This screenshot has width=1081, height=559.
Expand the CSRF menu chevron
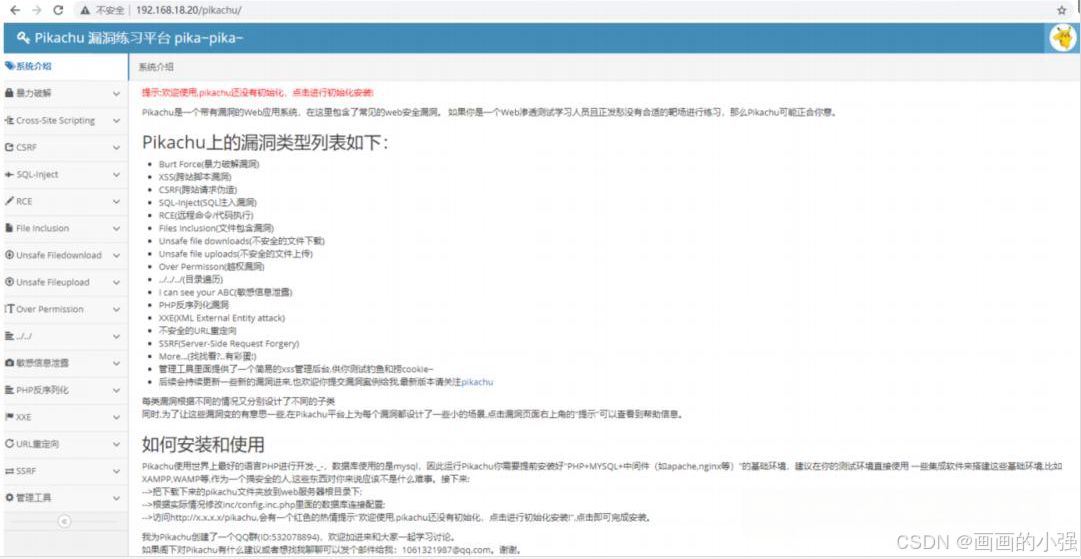pos(117,147)
